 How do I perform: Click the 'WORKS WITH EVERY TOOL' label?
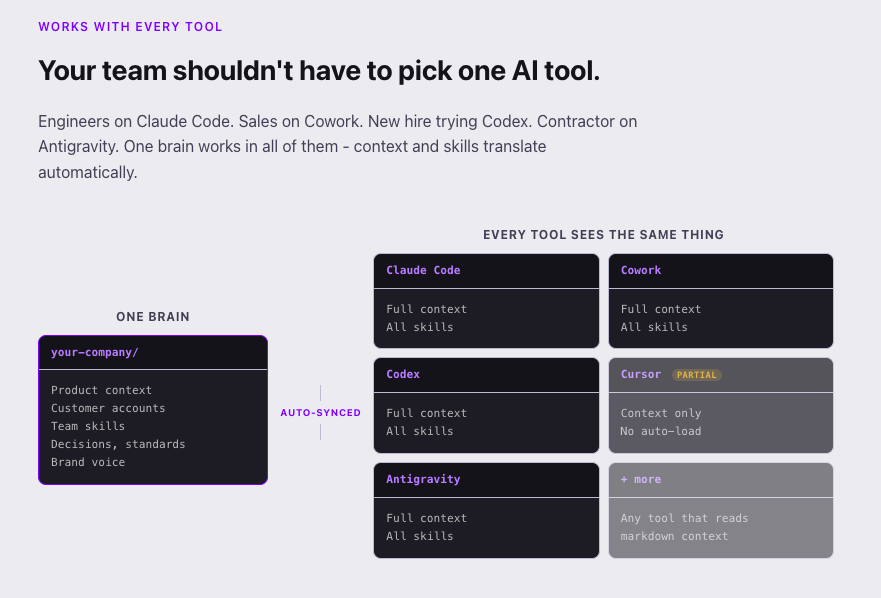point(130,26)
